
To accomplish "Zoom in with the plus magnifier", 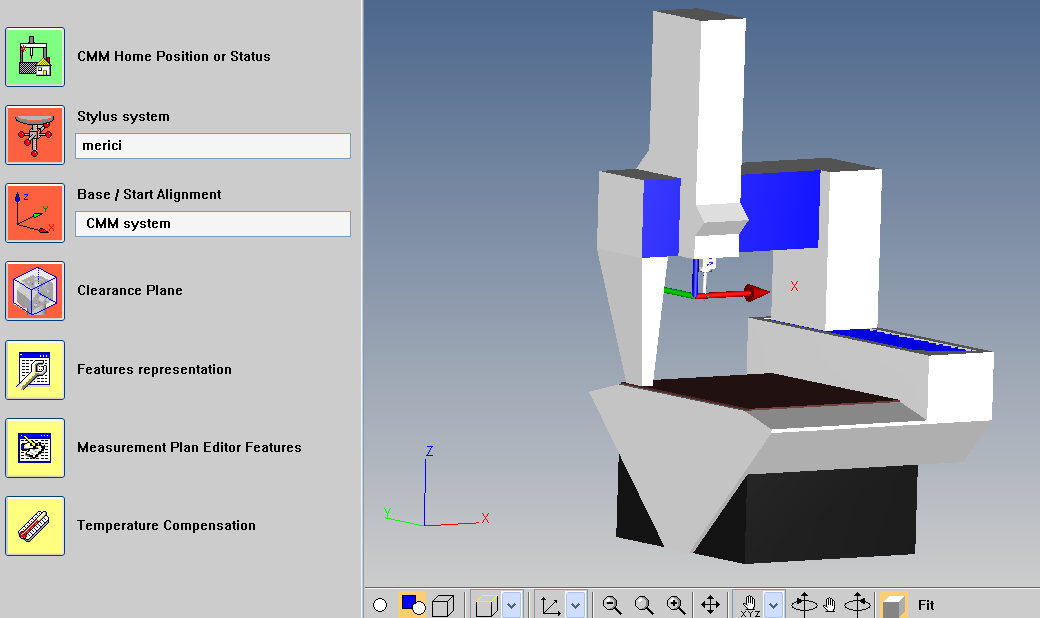I will 676,605.
